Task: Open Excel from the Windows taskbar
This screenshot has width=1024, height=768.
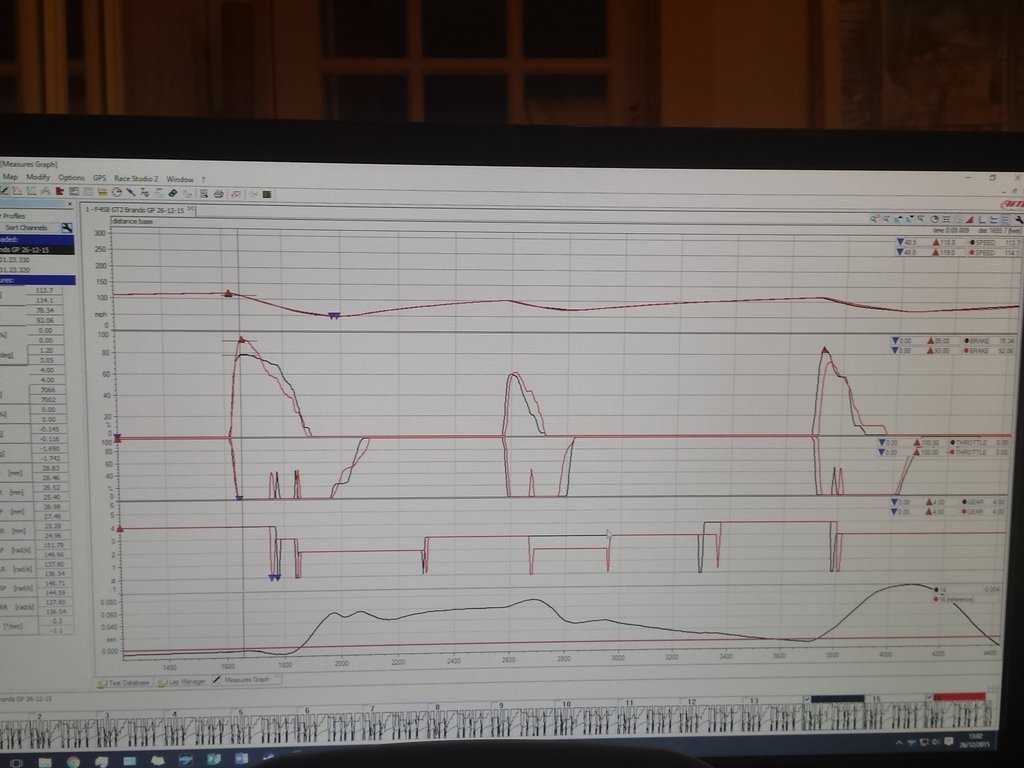Action: click(x=214, y=759)
